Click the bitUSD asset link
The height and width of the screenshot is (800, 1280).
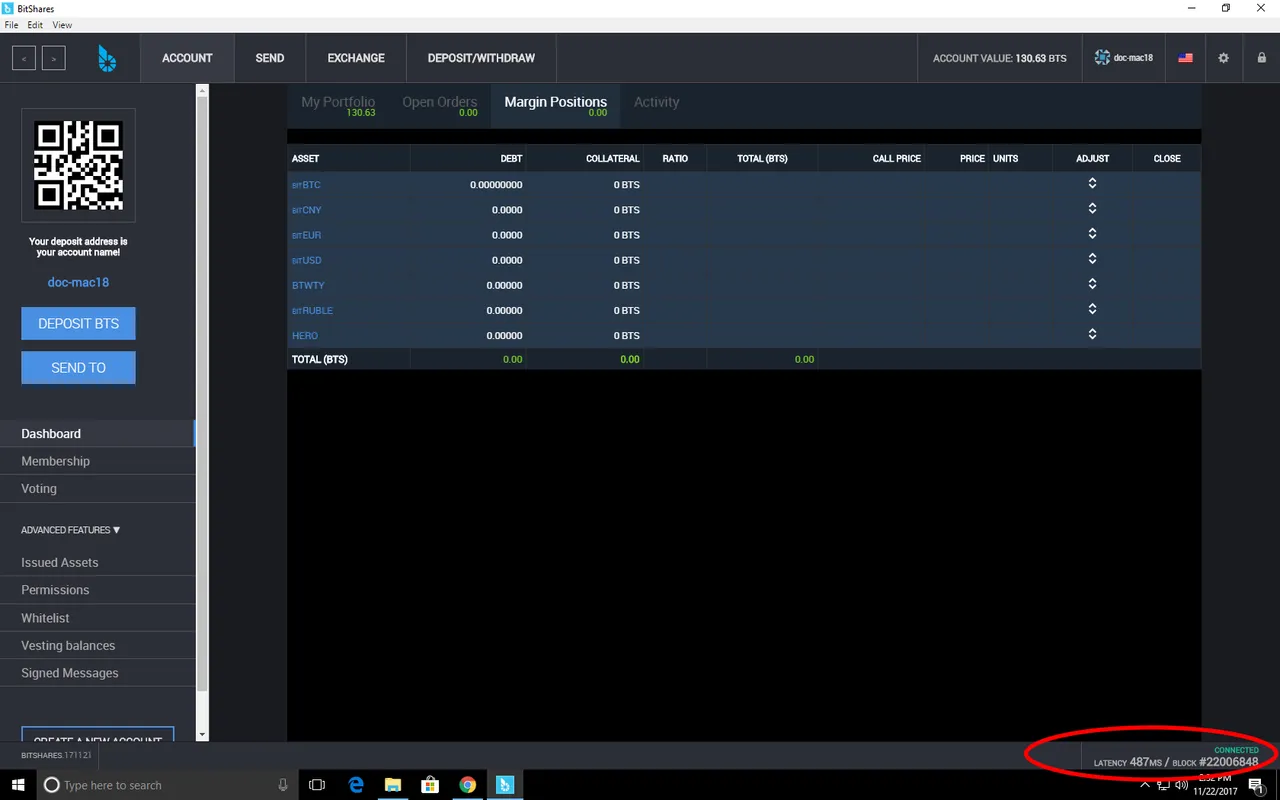307,260
